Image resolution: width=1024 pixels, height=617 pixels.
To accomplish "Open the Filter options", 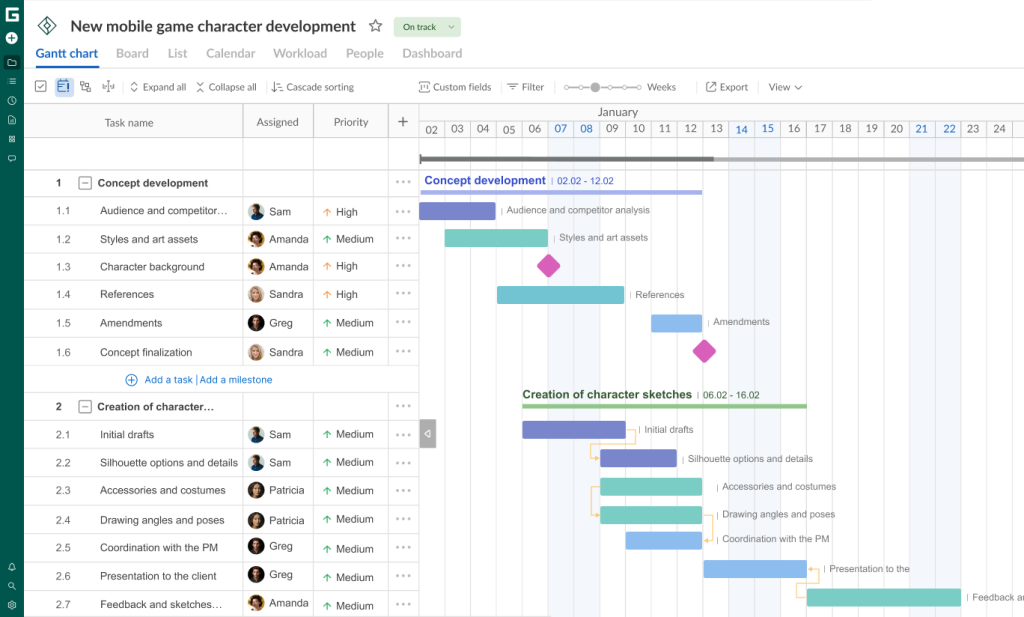I will tap(525, 87).
